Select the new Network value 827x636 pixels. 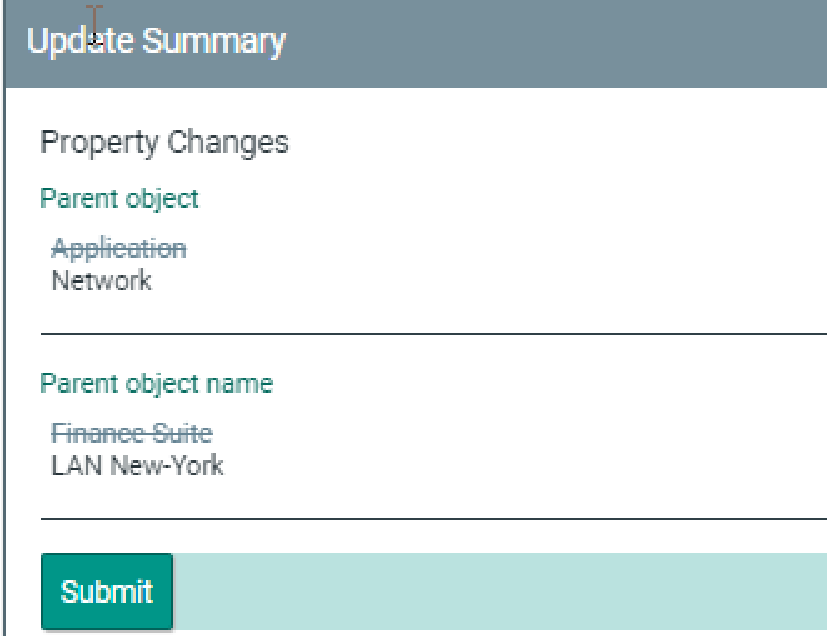[x=101, y=280]
